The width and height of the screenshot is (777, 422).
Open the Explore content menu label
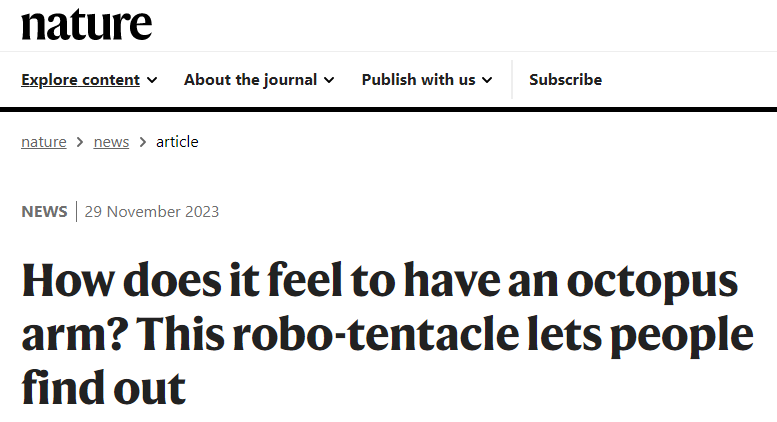tap(80, 80)
